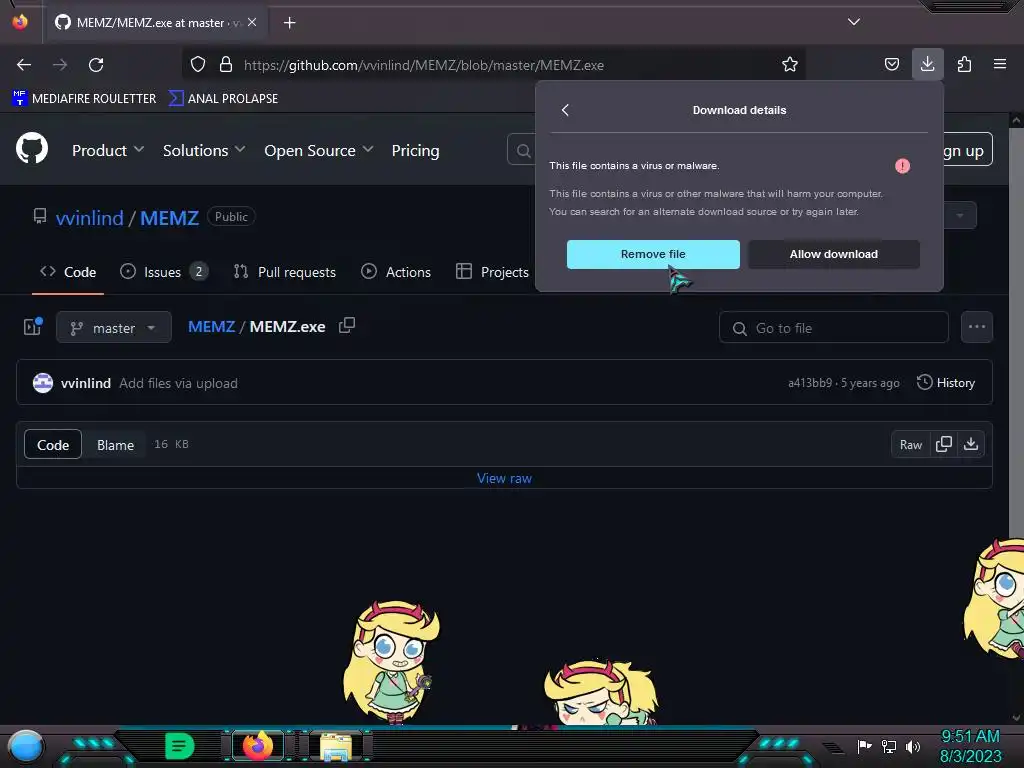This screenshot has height=768, width=1024.
Task: Open MEDIAFIRE ROULETTER bookmark
Action: (84, 99)
